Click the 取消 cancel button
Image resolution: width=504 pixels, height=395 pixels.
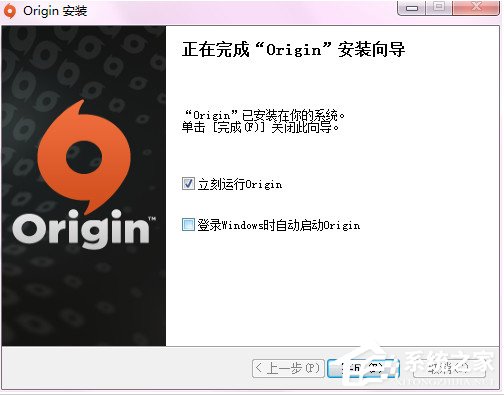(x=448, y=368)
